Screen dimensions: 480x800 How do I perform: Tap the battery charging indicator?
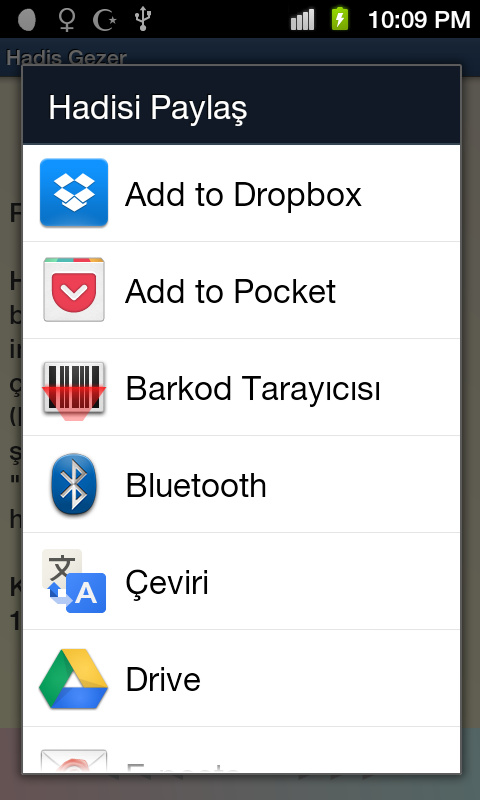point(340,18)
